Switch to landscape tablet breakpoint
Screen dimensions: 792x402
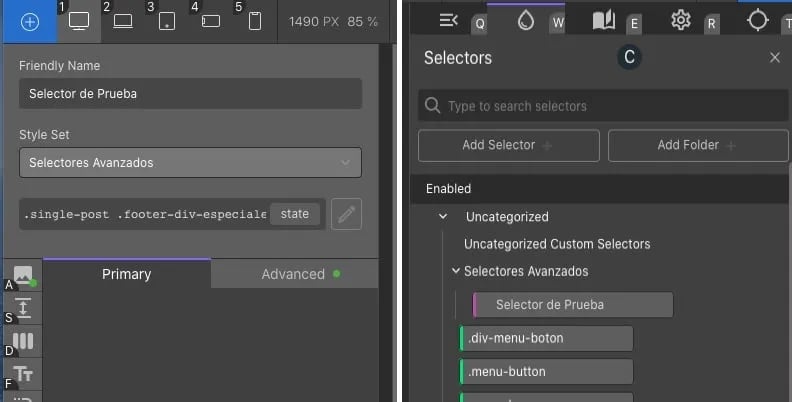[x=211, y=21]
